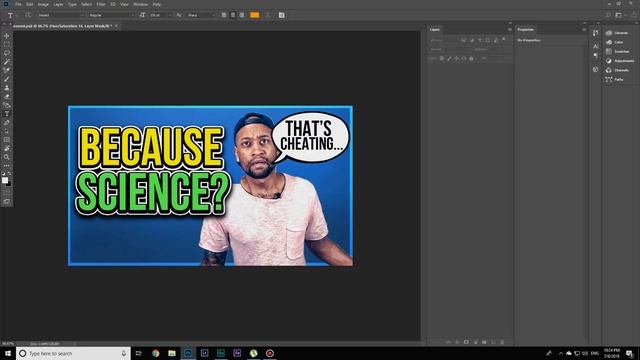Select the Eraser tool
This screenshot has height=360, width=640.
[x=7, y=96]
